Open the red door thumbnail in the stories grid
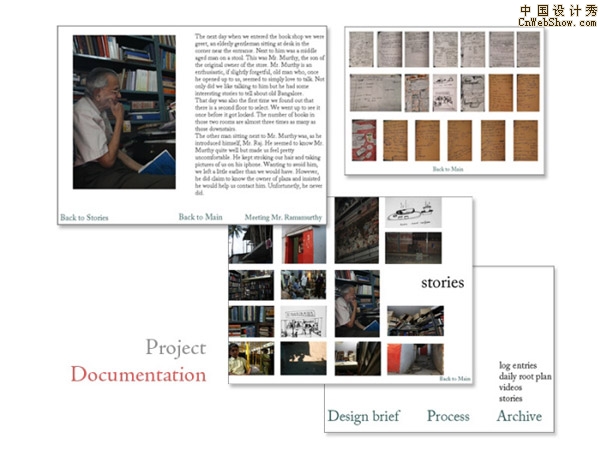 point(303,244)
